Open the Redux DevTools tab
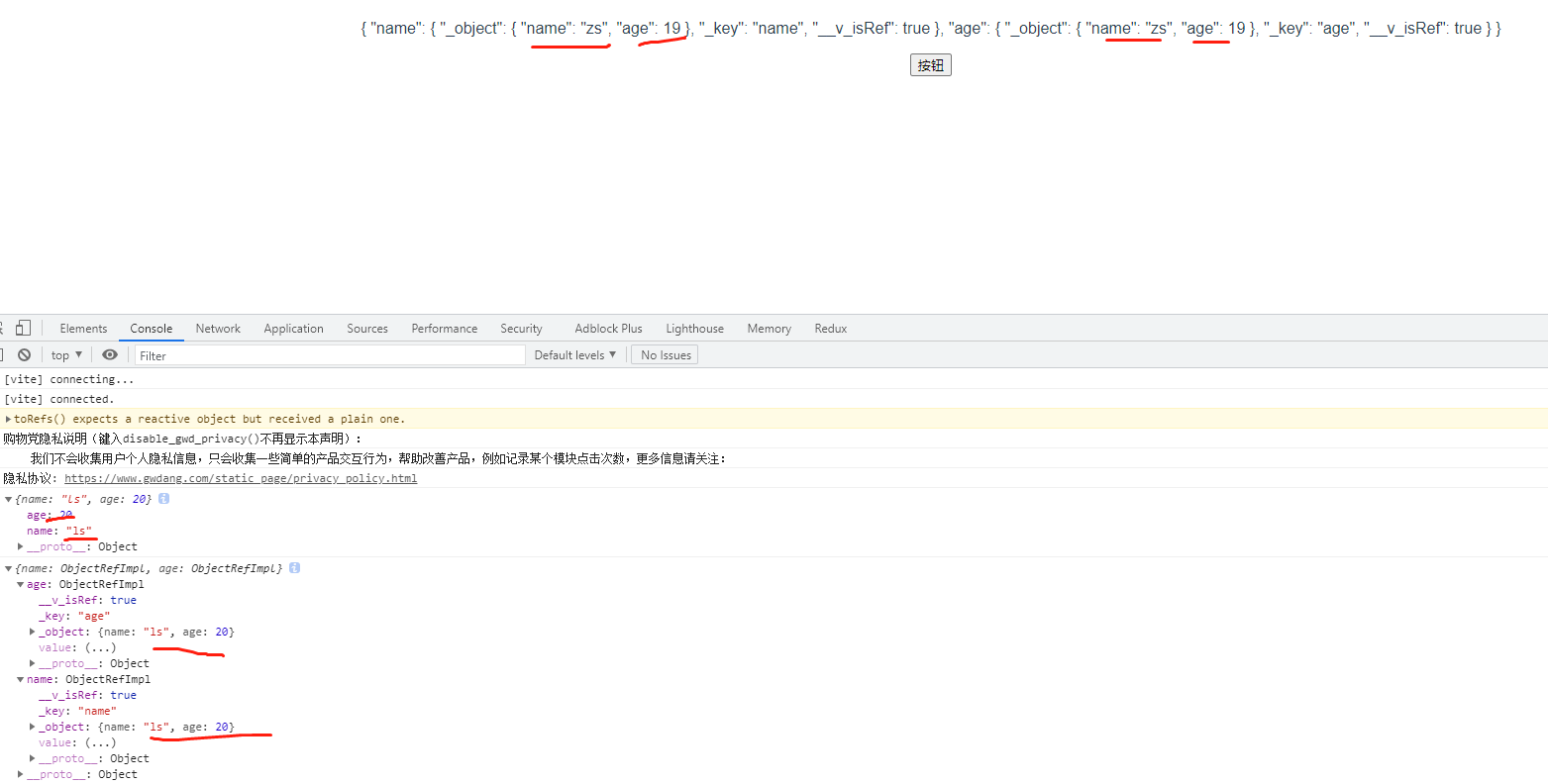This screenshot has height=784, width=1548. (830, 328)
